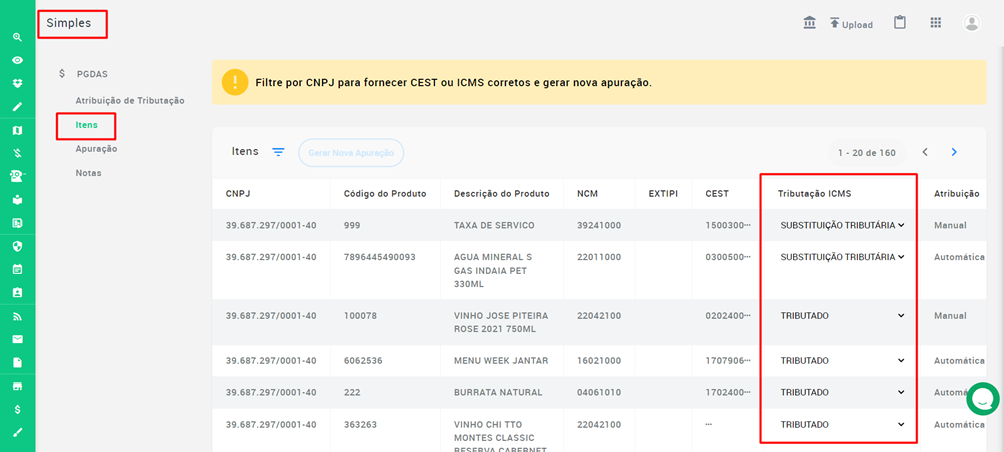Click product code 6062536
Screen dimensions: 1004x452
363,360
